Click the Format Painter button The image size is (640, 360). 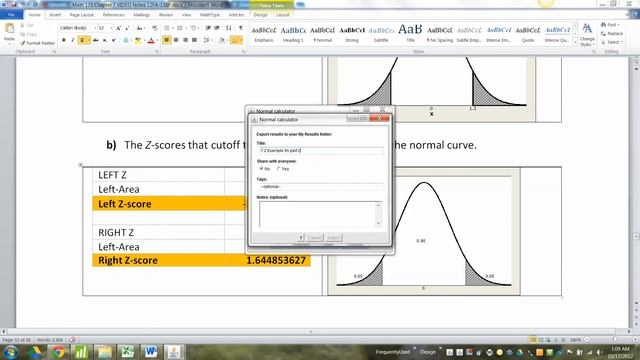(38, 43)
